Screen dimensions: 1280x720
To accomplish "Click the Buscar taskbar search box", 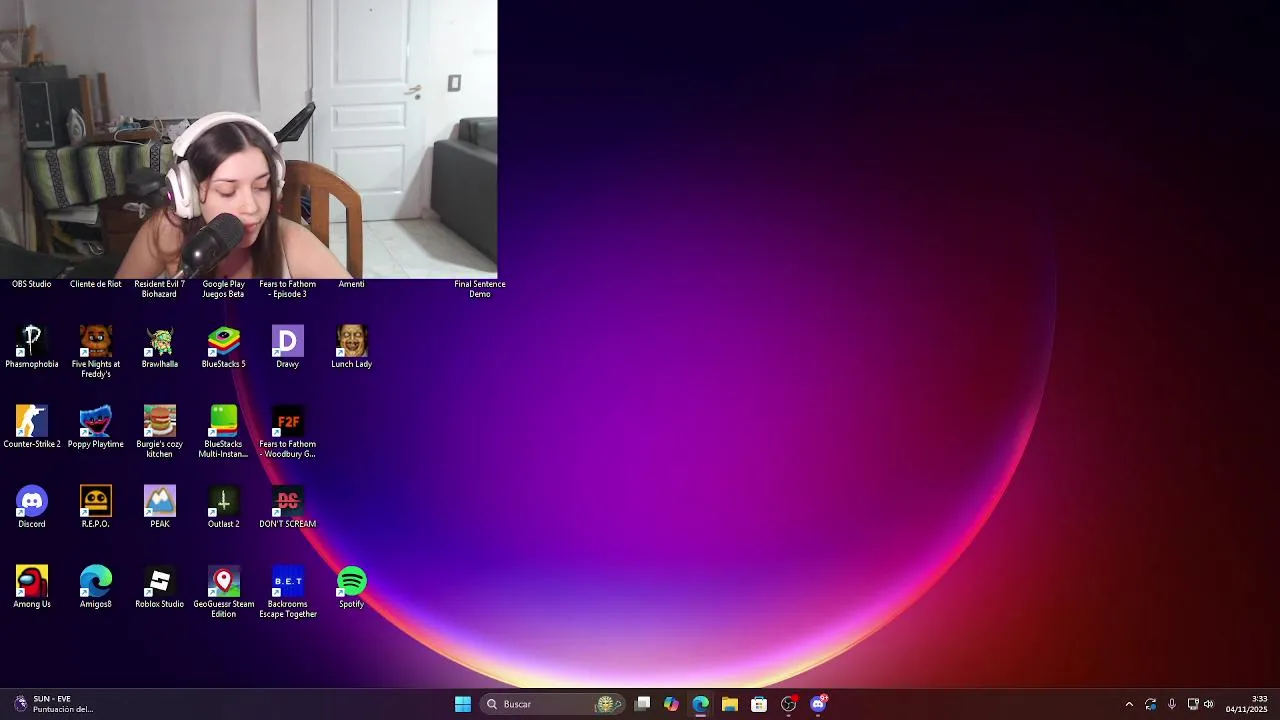I will pyautogui.click(x=553, y=704).
